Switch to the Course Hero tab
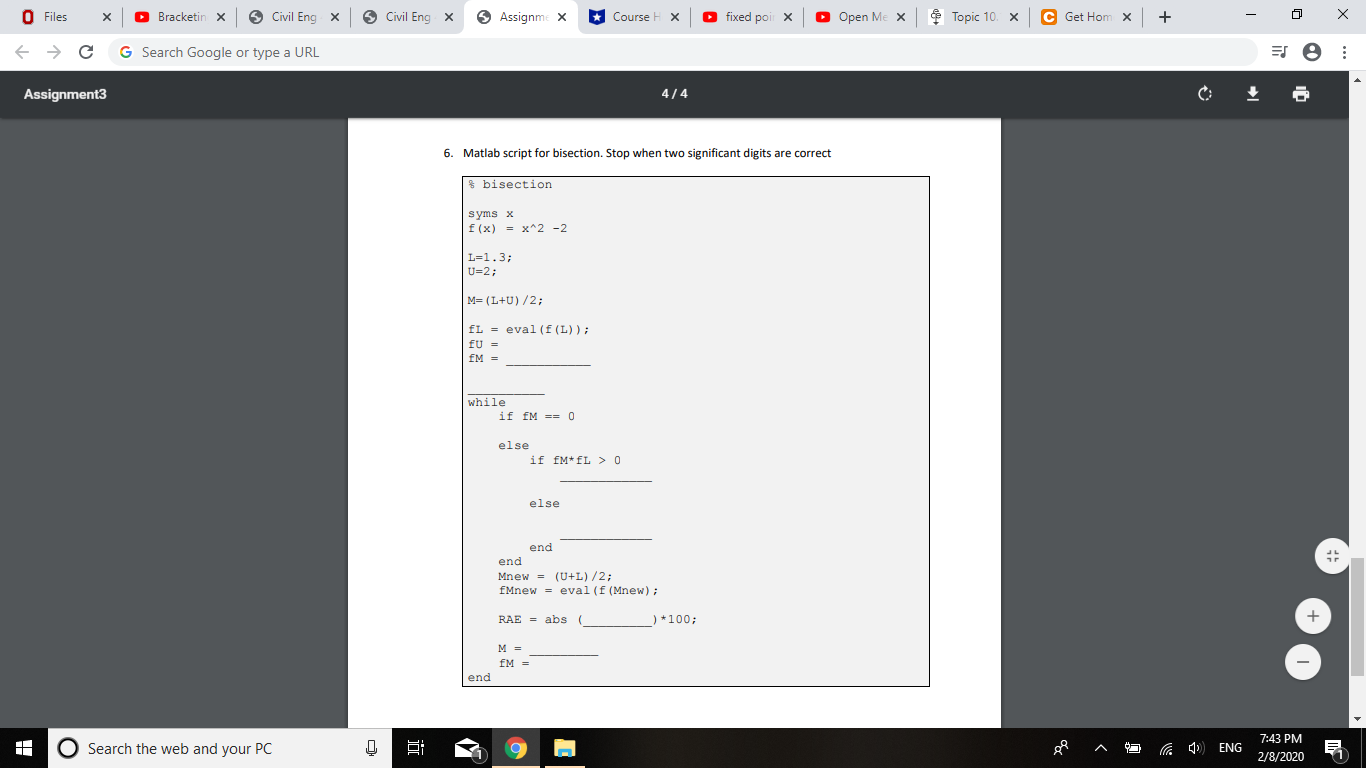 (634, 17)
